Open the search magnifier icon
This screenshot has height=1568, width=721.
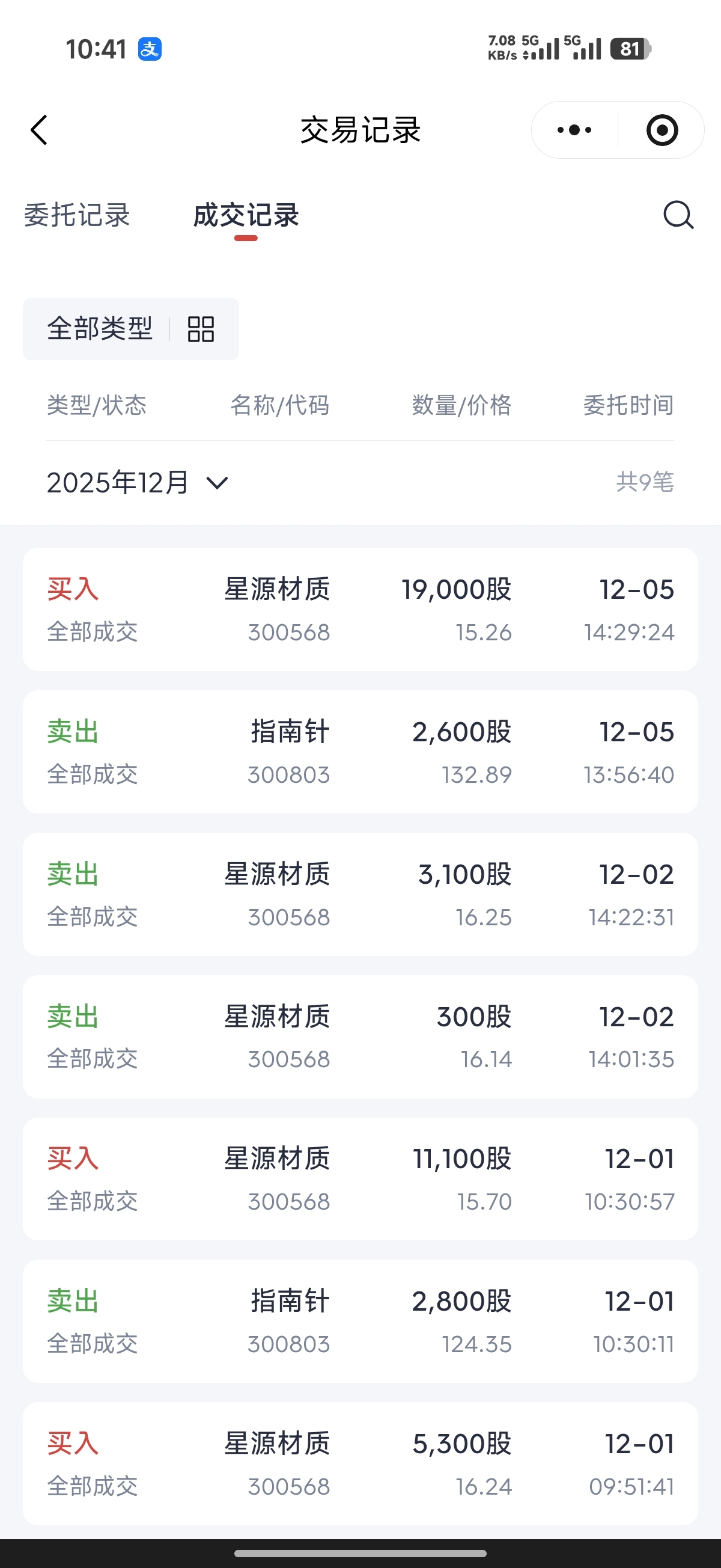click(678, 215)
